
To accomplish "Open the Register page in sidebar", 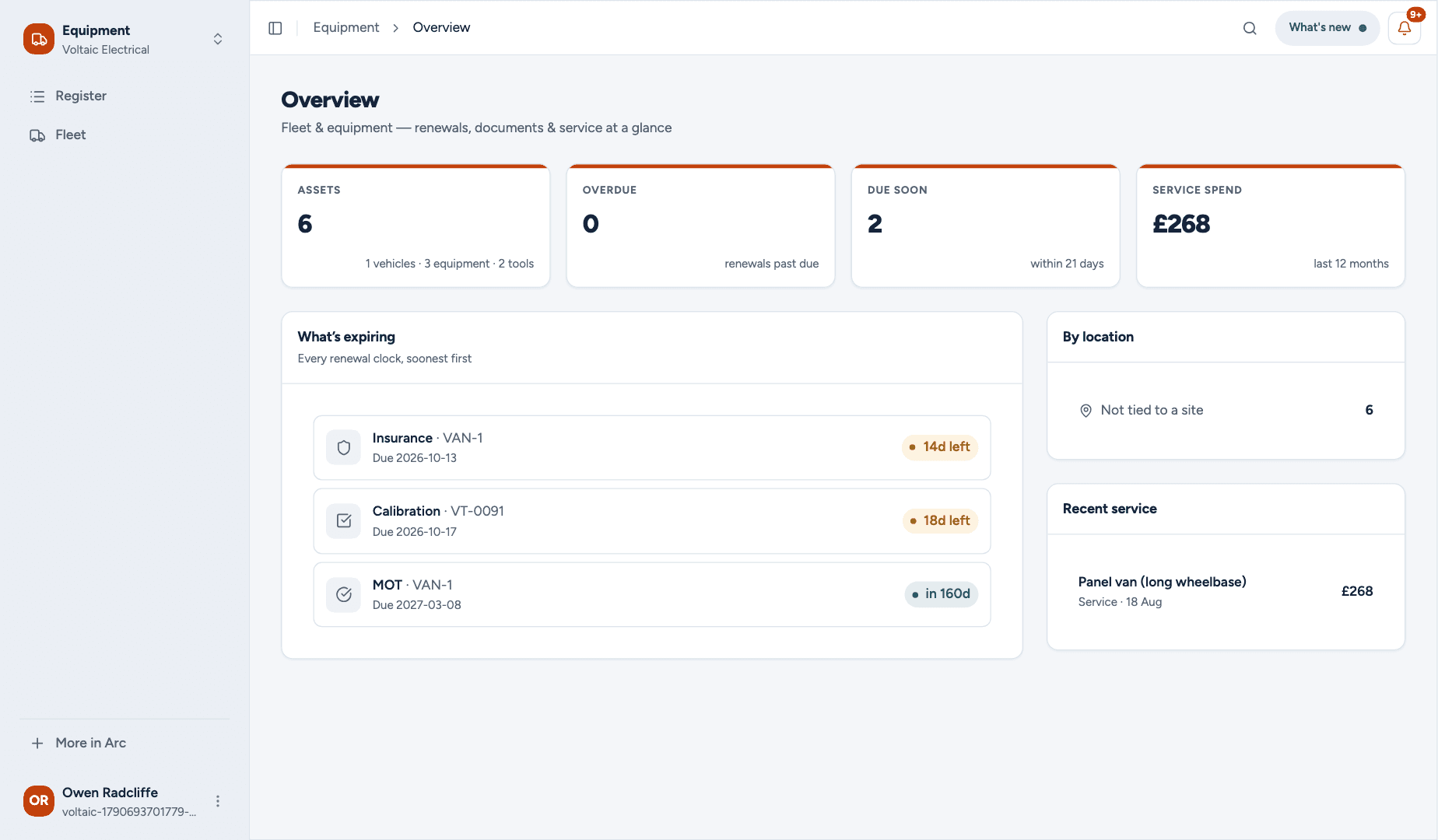I will (125, 96).
